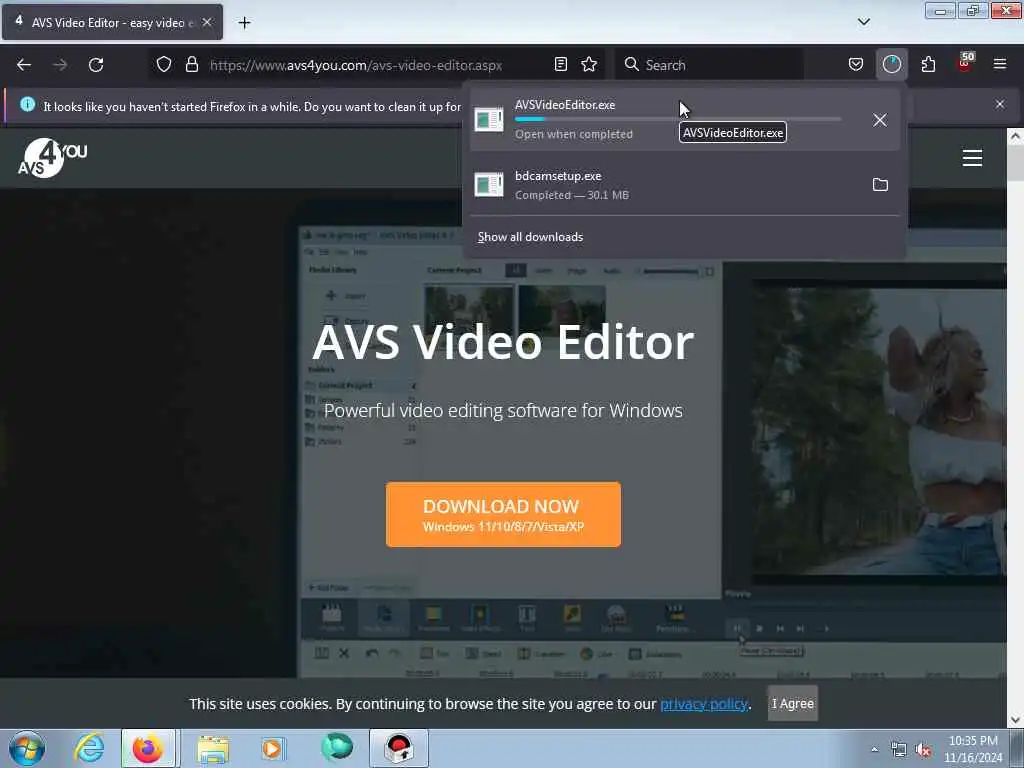Click the muted volume tray icon

coord(923,750)
